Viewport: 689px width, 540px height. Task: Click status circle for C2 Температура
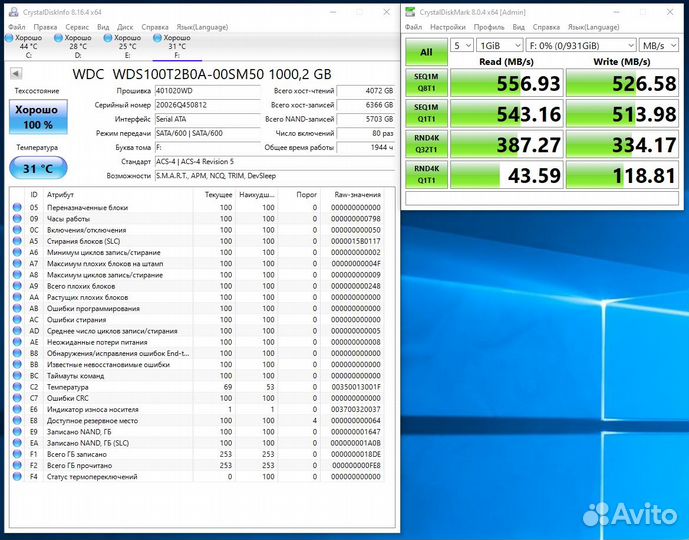click(x=17, y=387)
